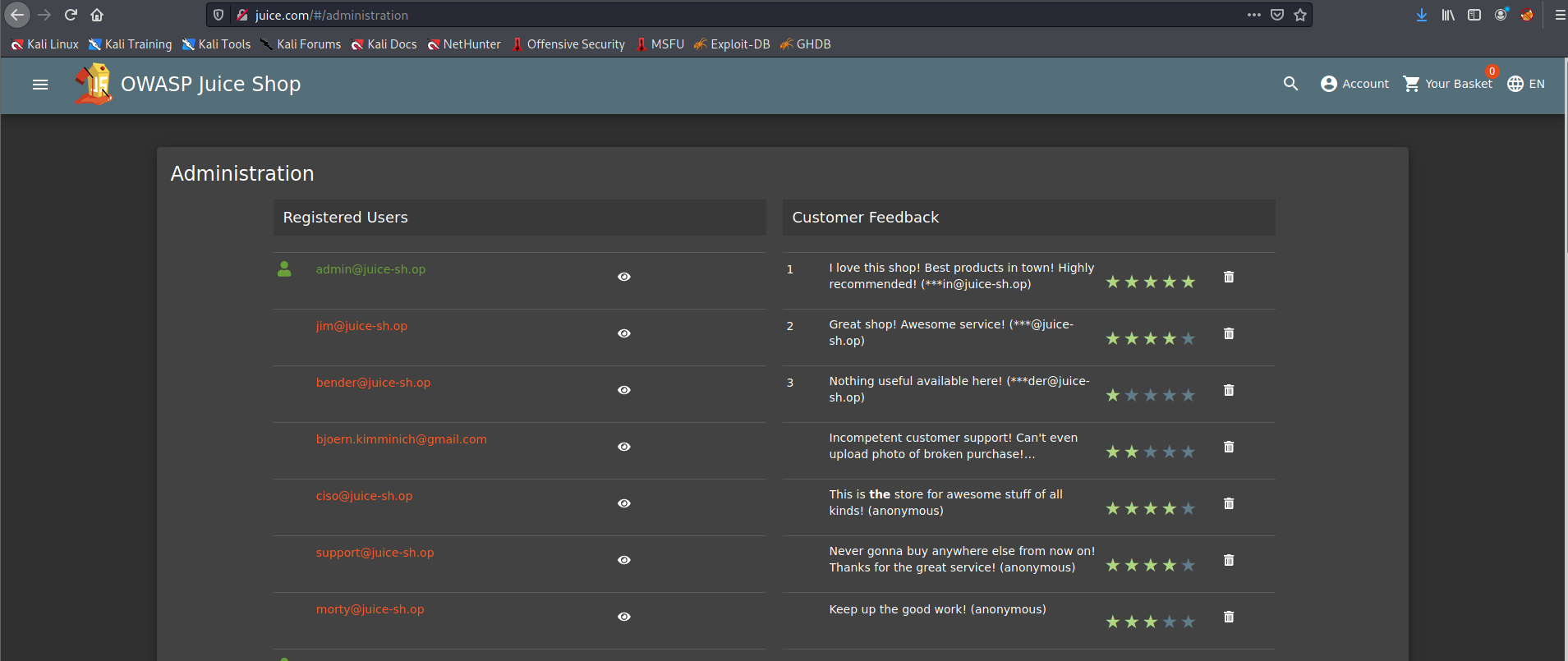Show details for jim@juice-sh.op via eye icon
Viewport: 1568px width, 661px height.
[624, 333]
